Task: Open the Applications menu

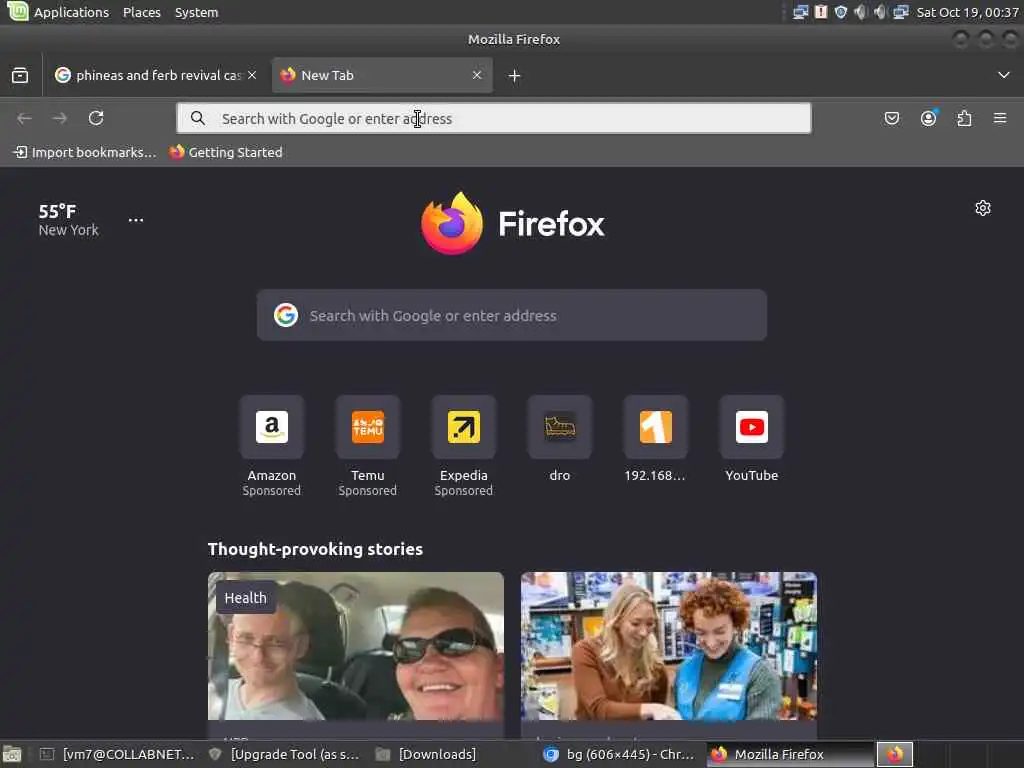Action: (x=71, y=12)
